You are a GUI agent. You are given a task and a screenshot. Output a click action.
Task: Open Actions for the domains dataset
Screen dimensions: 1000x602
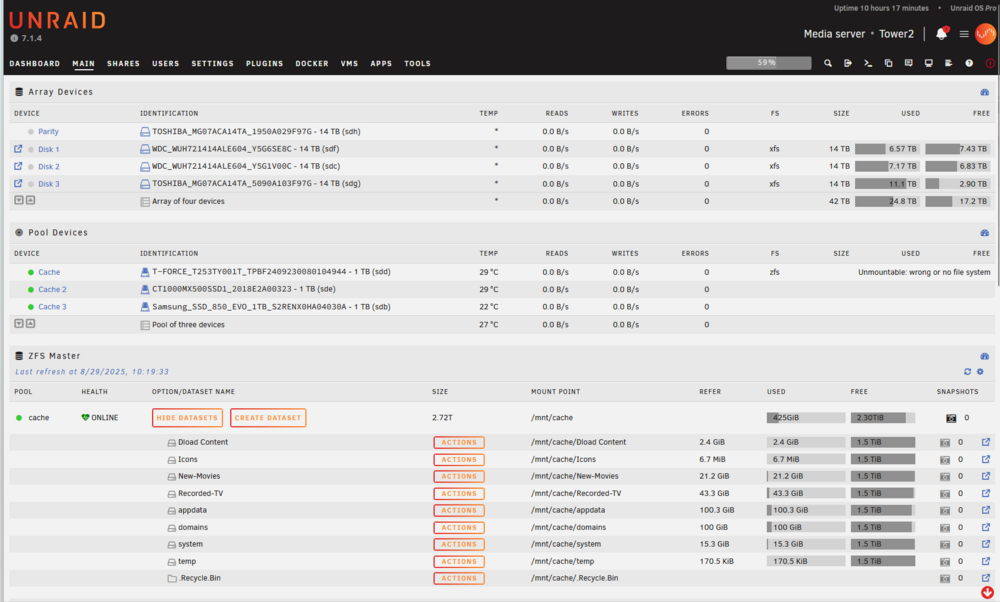click(x=459, y=527)
